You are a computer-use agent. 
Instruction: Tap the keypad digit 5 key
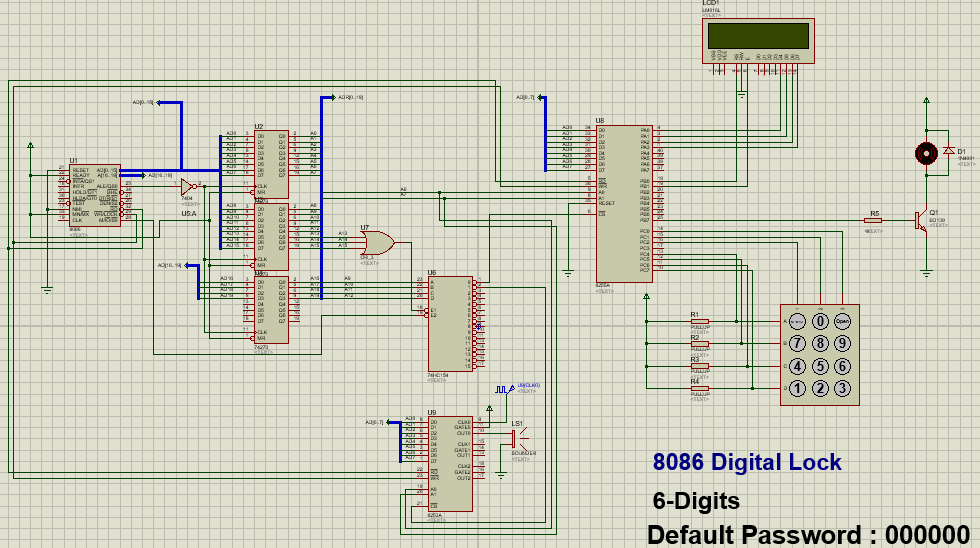tap(820, 366)
